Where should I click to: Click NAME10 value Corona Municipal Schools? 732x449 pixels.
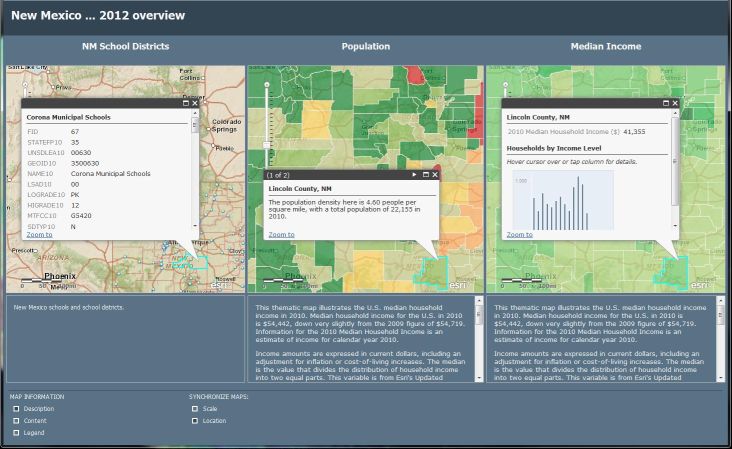click(x=111, y=174)
